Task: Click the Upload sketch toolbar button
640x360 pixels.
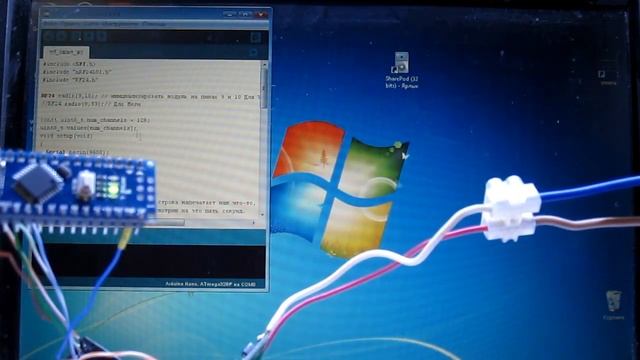Action: click(60, 37)
